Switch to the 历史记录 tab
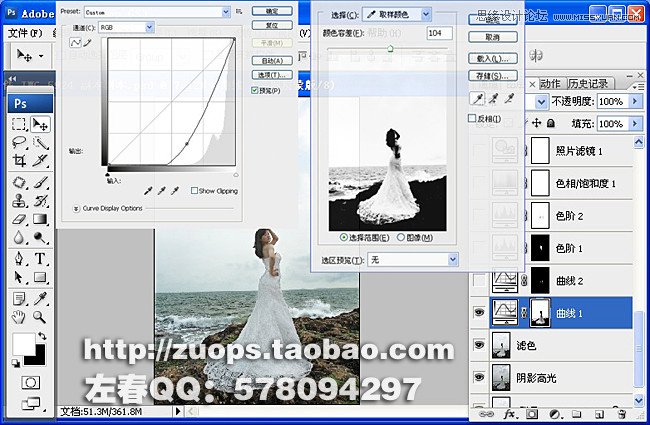The image size is (650, 425). tap(588, 83)
